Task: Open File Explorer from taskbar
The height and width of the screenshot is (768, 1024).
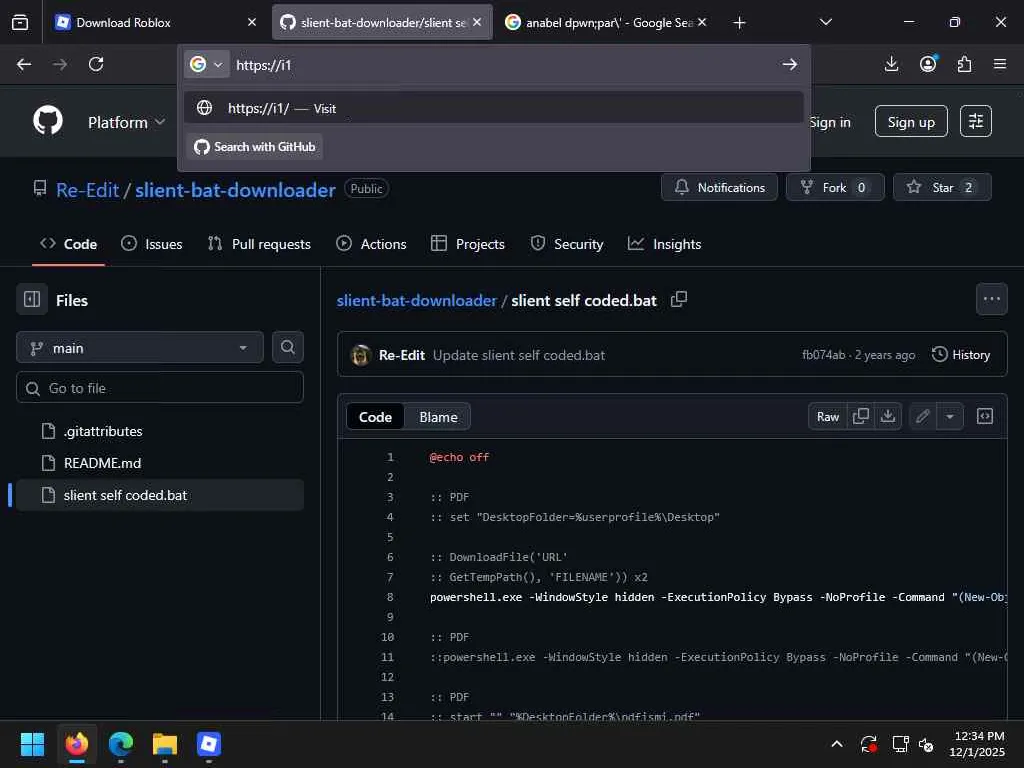Action: [165, 744]
